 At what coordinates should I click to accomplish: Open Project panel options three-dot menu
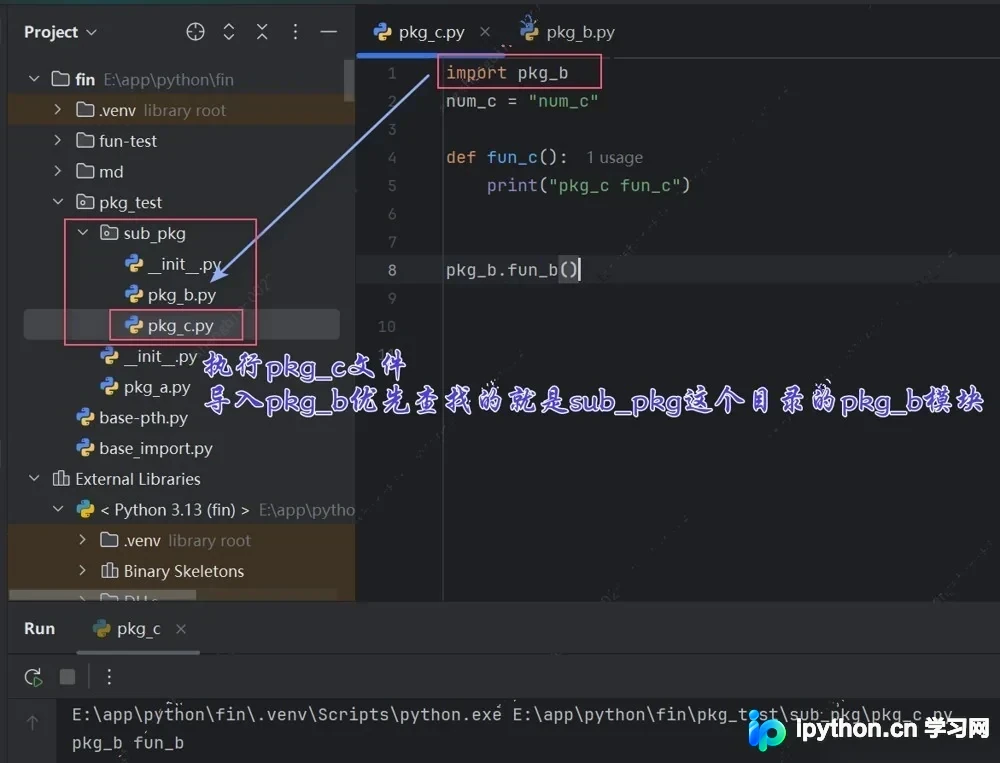[x=295, y=32]
